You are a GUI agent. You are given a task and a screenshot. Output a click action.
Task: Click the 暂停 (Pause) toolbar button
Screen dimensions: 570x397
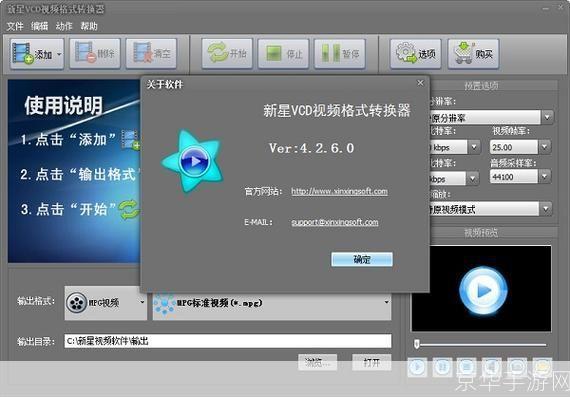point(340,54)
